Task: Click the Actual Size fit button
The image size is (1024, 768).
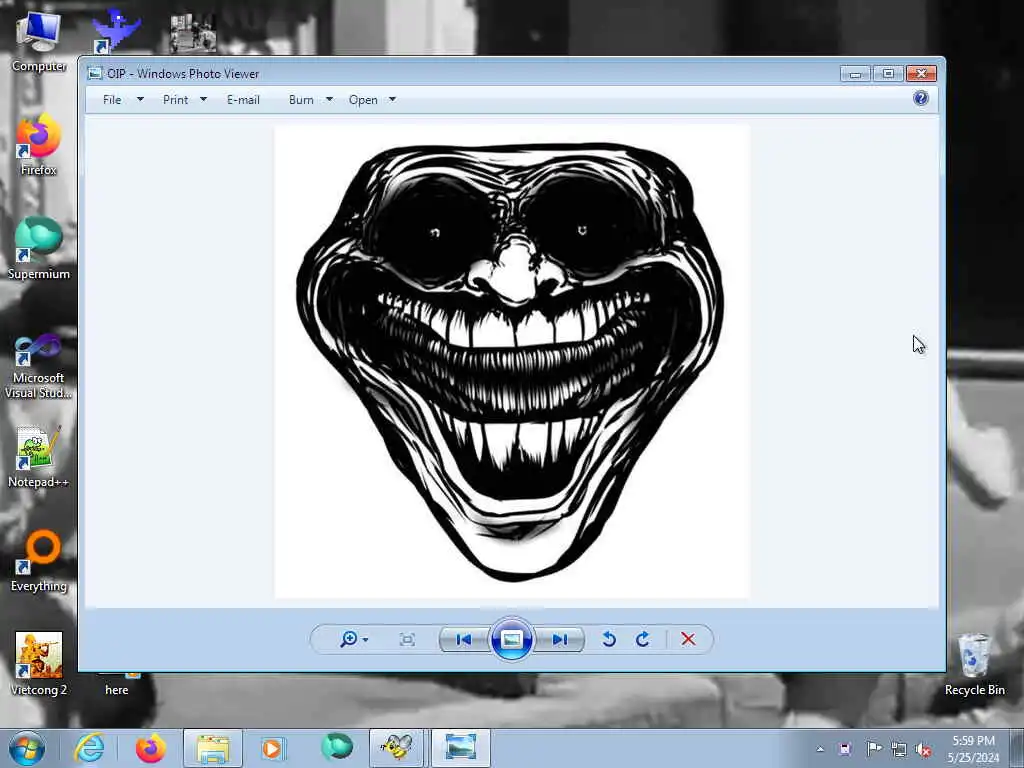Action: click(407, 639)
